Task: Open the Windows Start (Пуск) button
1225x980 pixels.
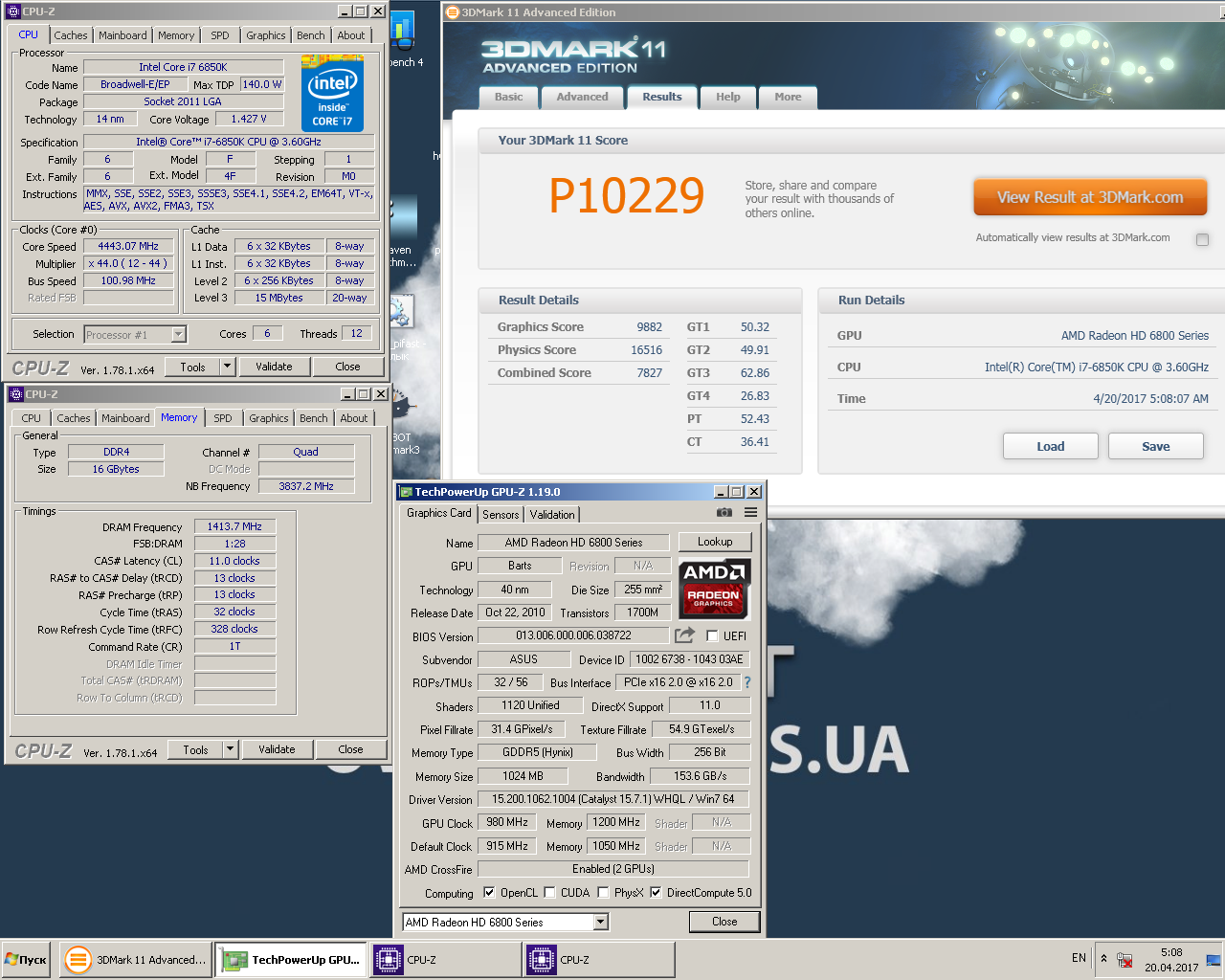Action: click(26, 959)
